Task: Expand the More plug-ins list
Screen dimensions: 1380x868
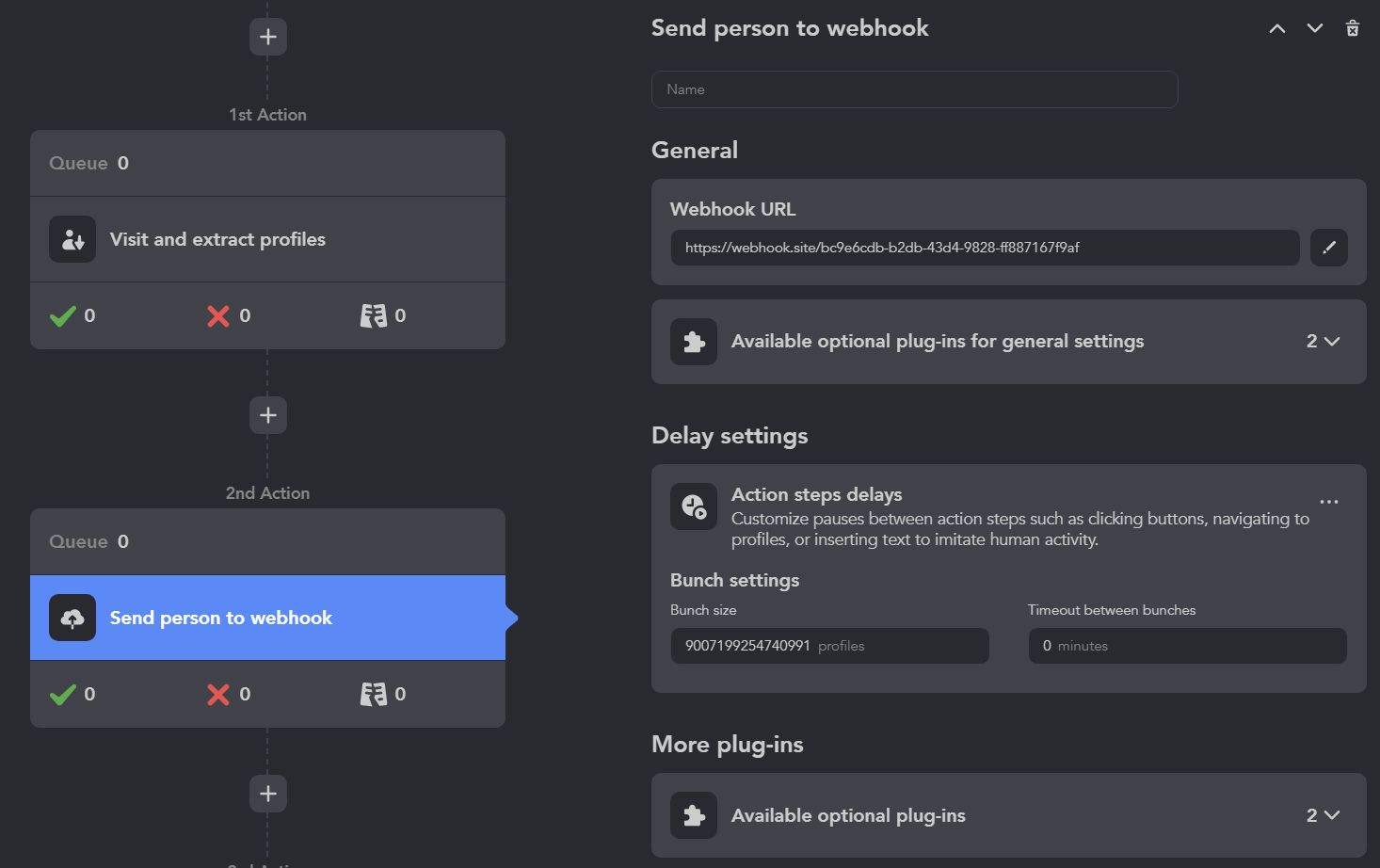Action: (x=1321, y=815)
